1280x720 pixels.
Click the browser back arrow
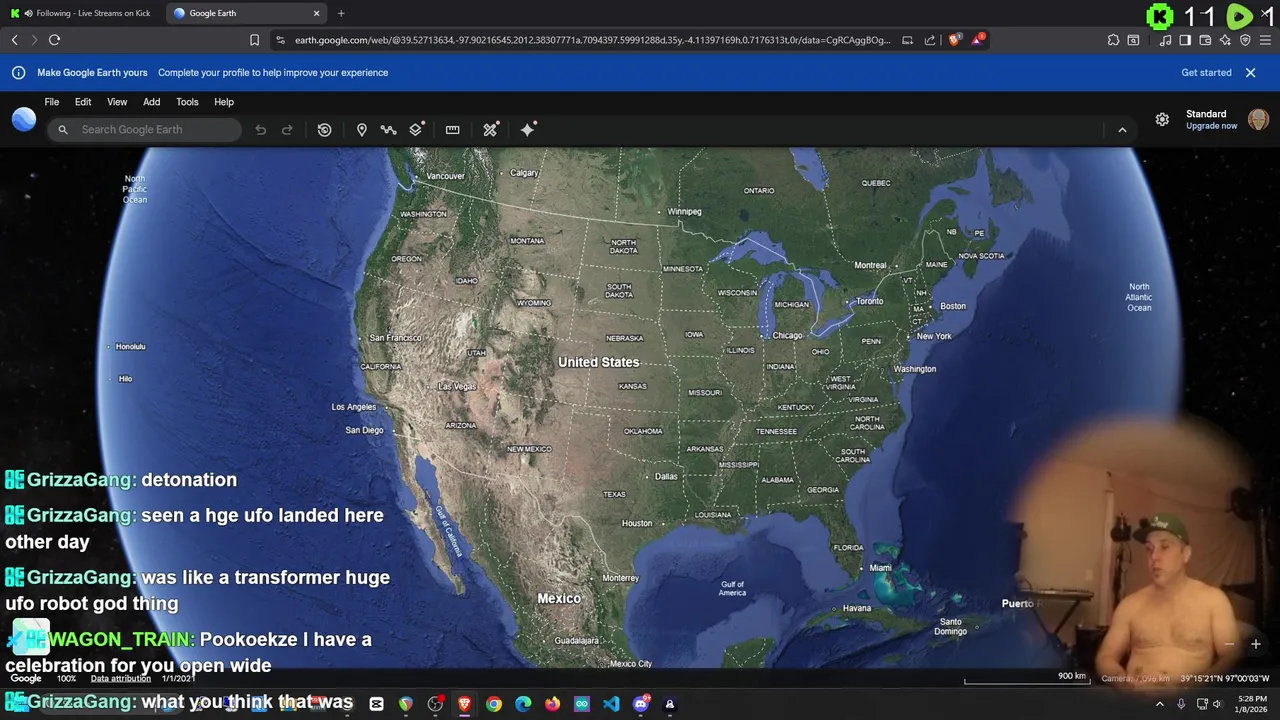pyautogui.click(x=14, y=40)
